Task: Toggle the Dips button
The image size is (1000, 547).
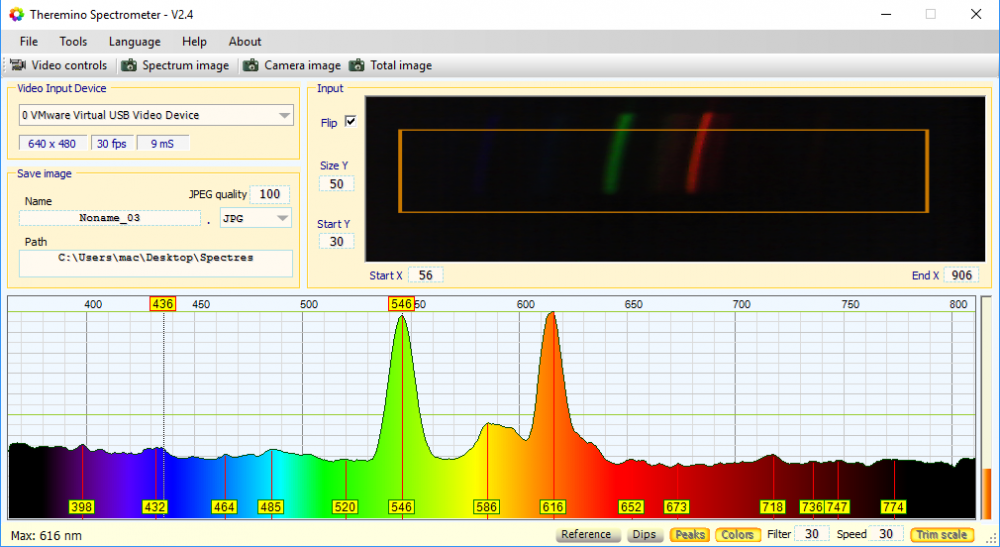Action: [644, 534]
